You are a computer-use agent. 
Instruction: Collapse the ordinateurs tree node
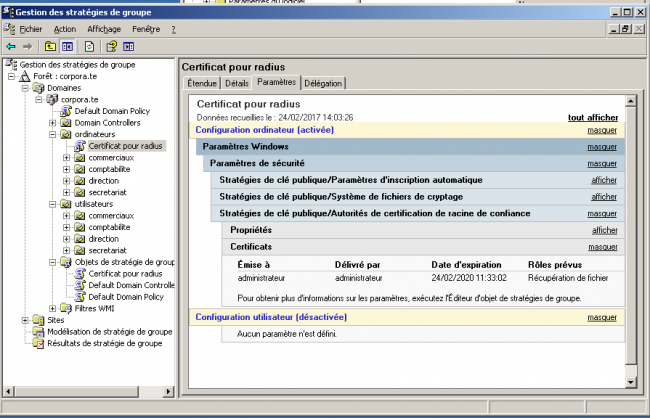(53, 134)
